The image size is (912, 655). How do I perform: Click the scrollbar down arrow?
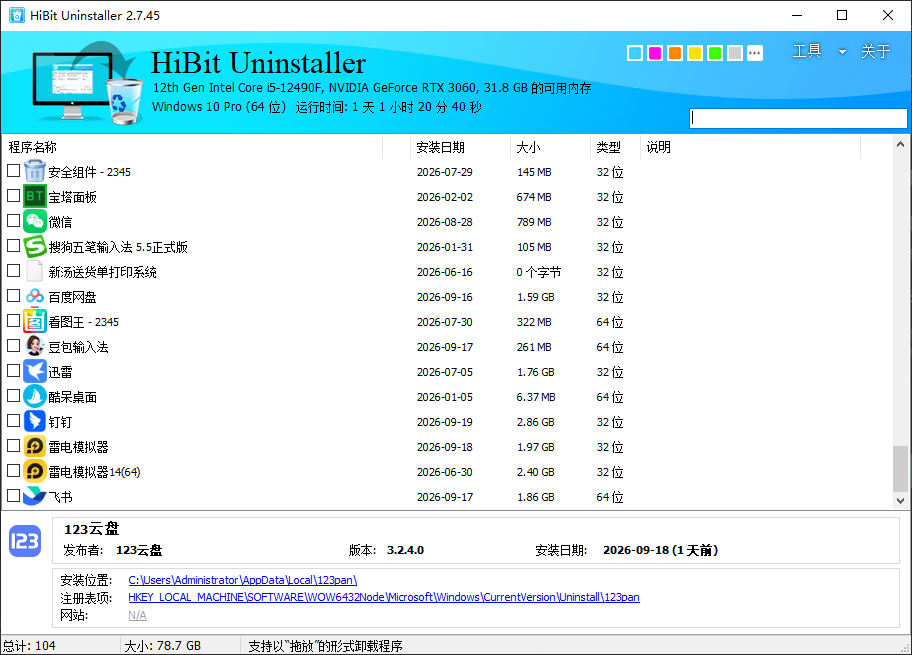(900, 500)
